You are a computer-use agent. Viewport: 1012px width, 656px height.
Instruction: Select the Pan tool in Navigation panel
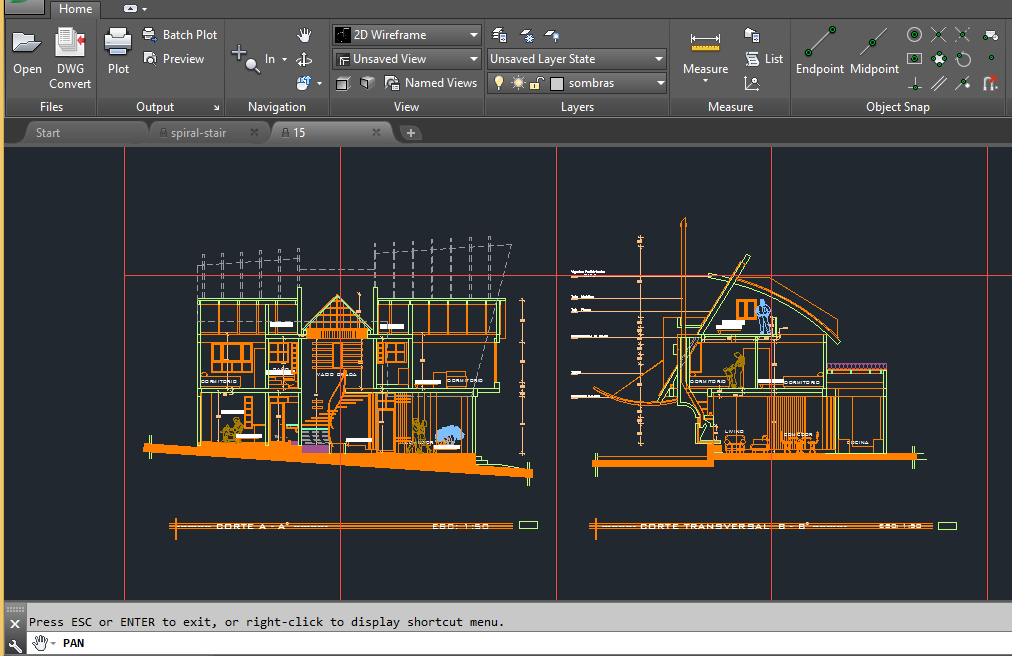[x=304, y=35]
